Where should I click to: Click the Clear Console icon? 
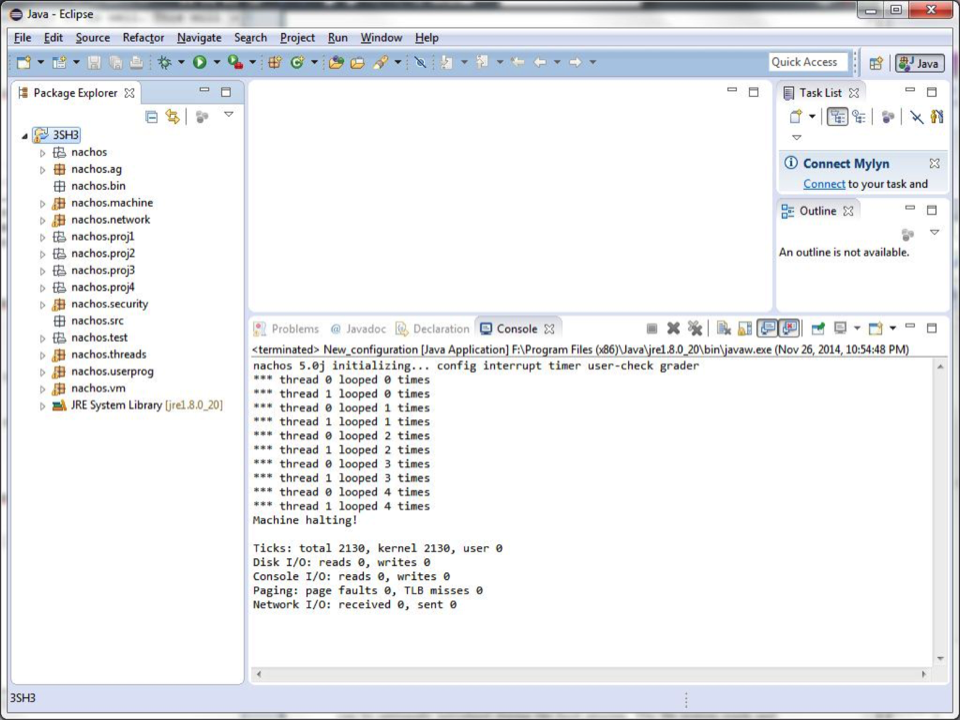723,329
